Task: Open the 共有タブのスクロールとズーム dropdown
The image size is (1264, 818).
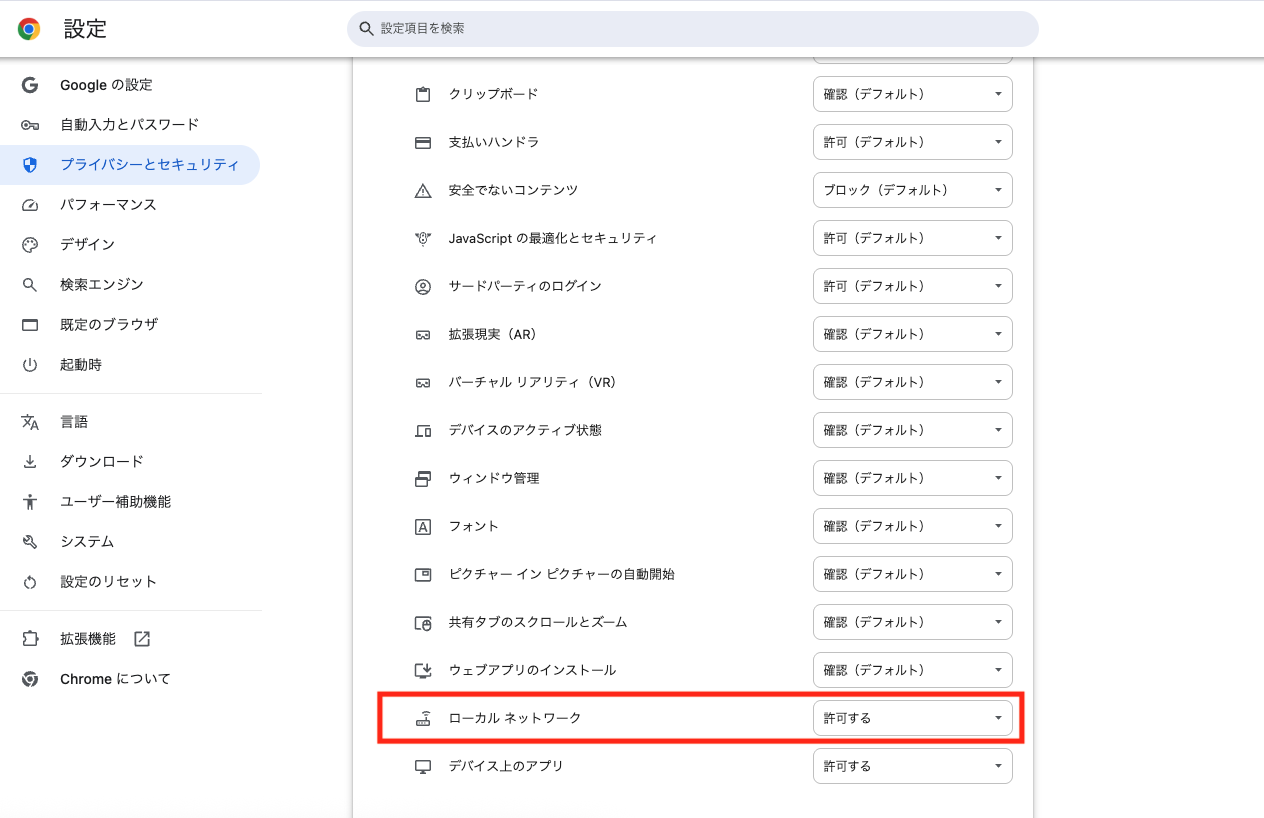Action: pyautogui.click(x=913, y=622)
